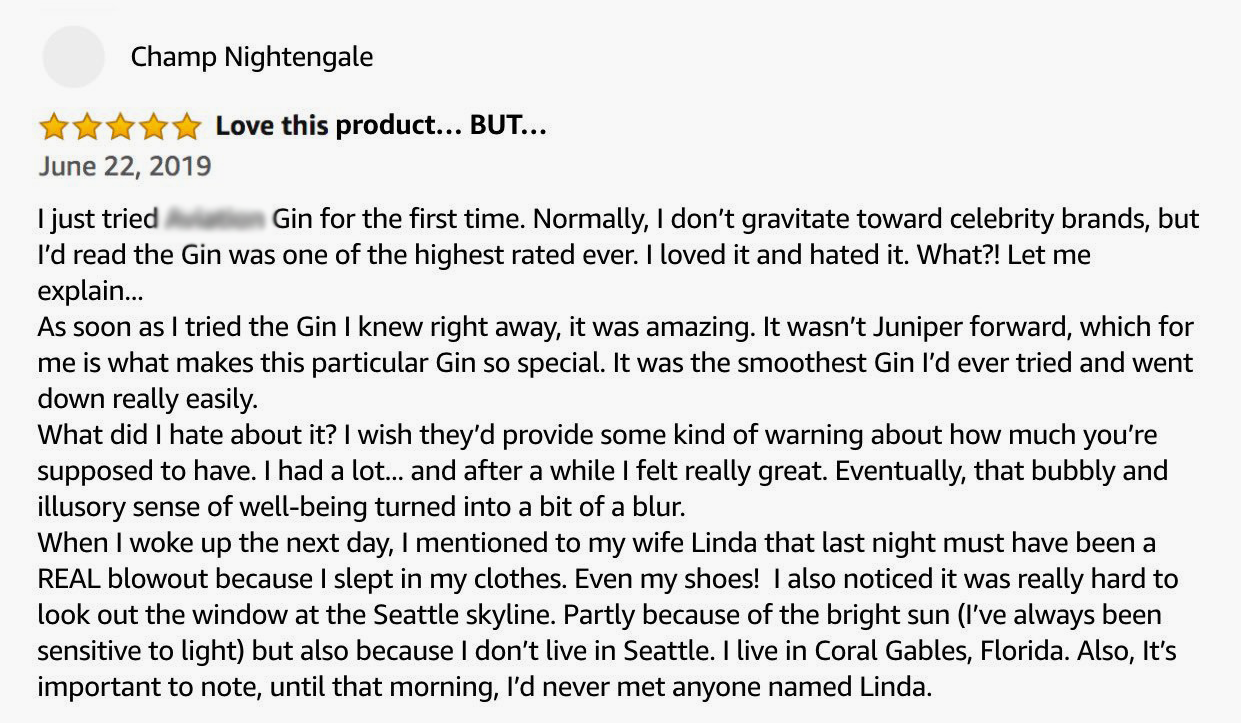Click the fifth gold rating star
Viewport: 1241px width, 723px height.
pos(187,128)
